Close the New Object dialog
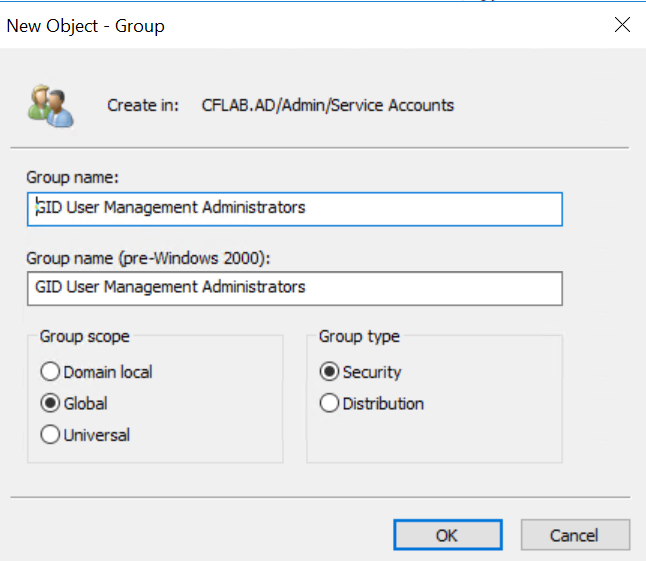Viewport: 646px width, 561px height. (622, 26)
